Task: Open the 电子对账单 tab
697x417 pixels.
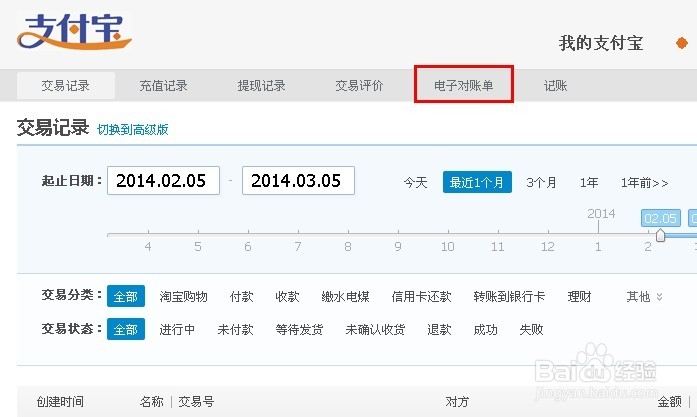Action: tap(464, 86)
